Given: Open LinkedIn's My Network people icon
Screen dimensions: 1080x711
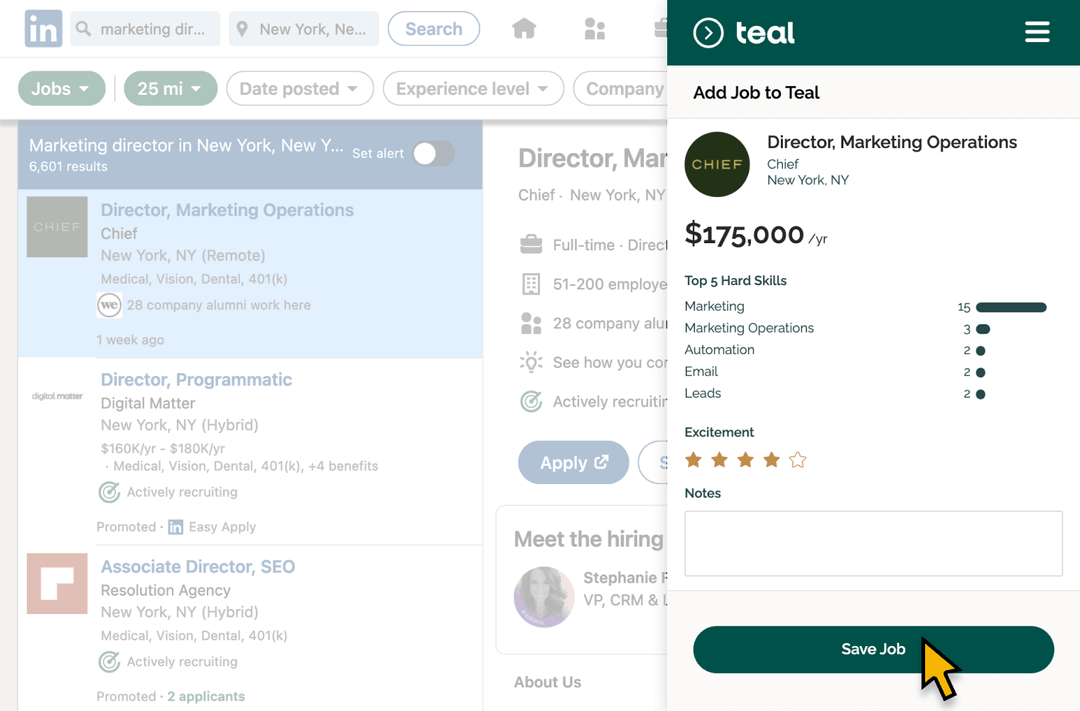Looking at the screenshot, I should coord(595,28).
